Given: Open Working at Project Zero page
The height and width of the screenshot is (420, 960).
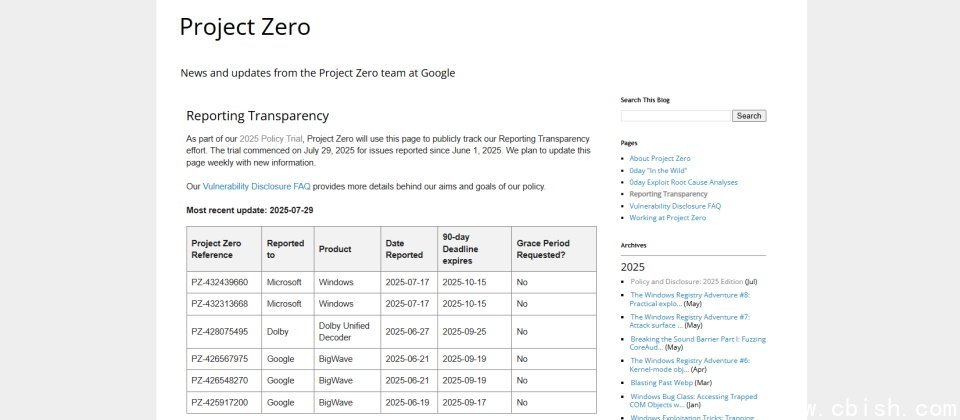Looking at the screenshot, I should (667, 218).
